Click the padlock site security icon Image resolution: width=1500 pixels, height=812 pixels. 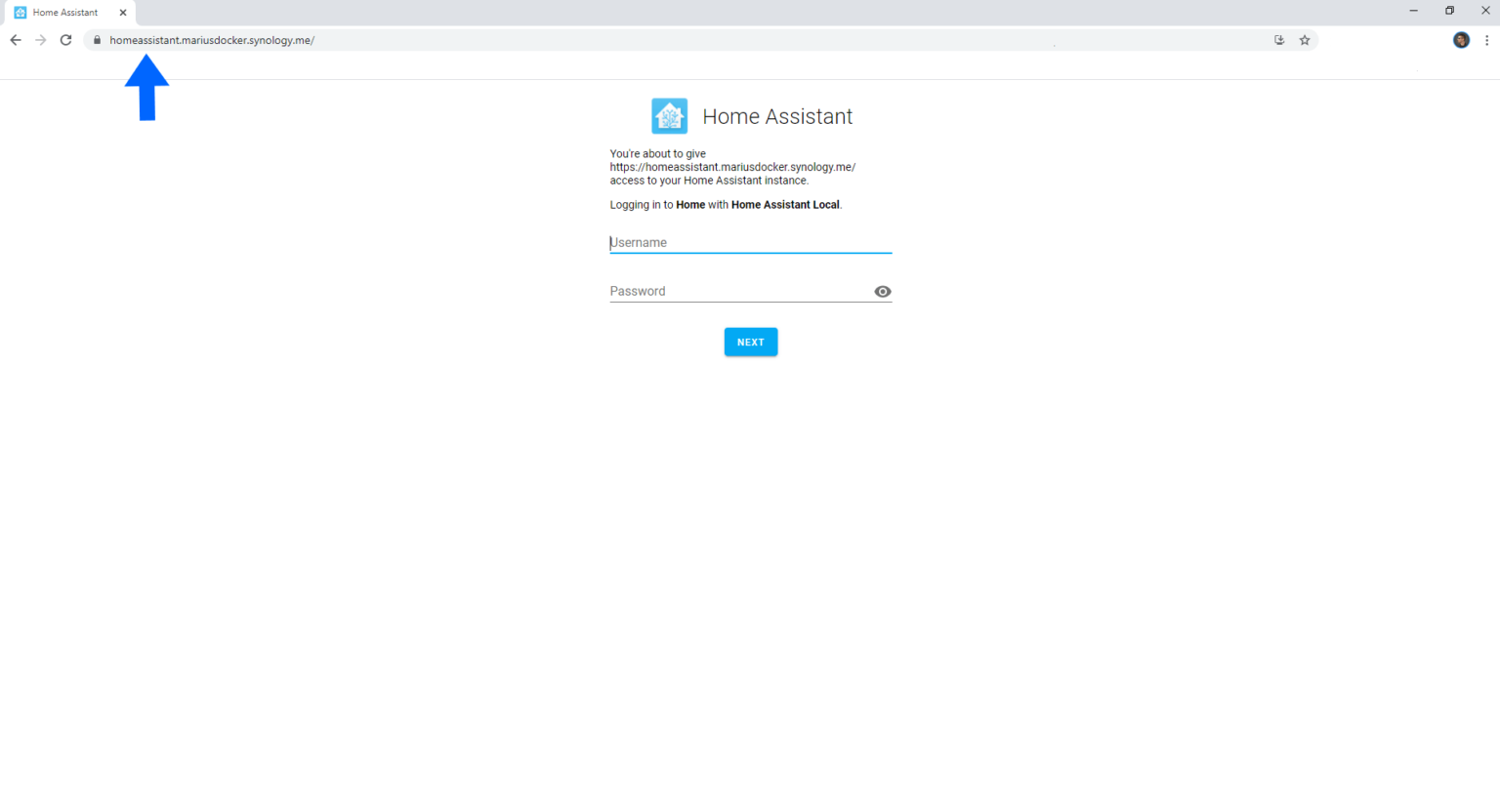[x=97, y=40]
